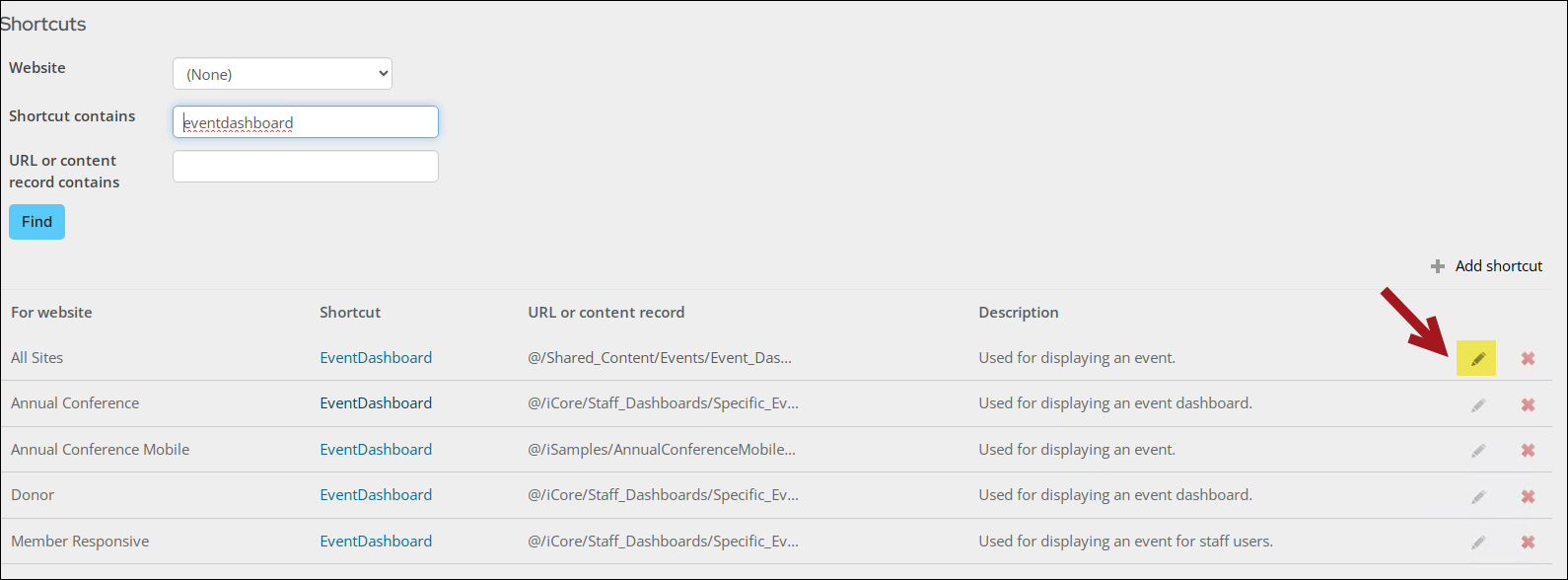The image size is (1568, 580).
Task: Open the Website dropdown showing (None)
Action: [x=282, y=74]
